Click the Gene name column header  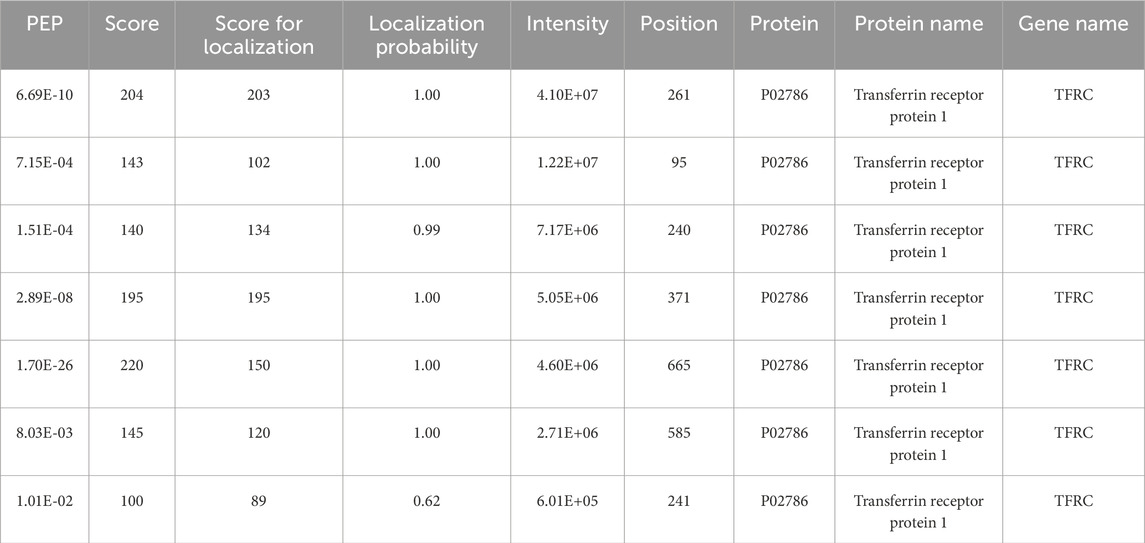point(1073,25)
